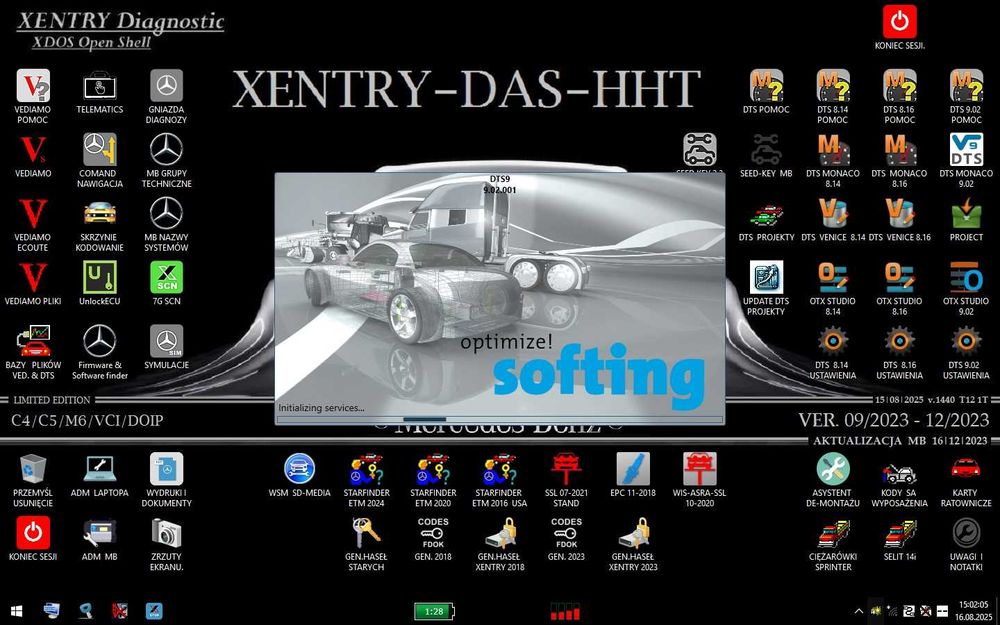The image size is (1000, 625).
Task: Open UWAGI I NOTATKI icon
Action: [x=966, y=533]
